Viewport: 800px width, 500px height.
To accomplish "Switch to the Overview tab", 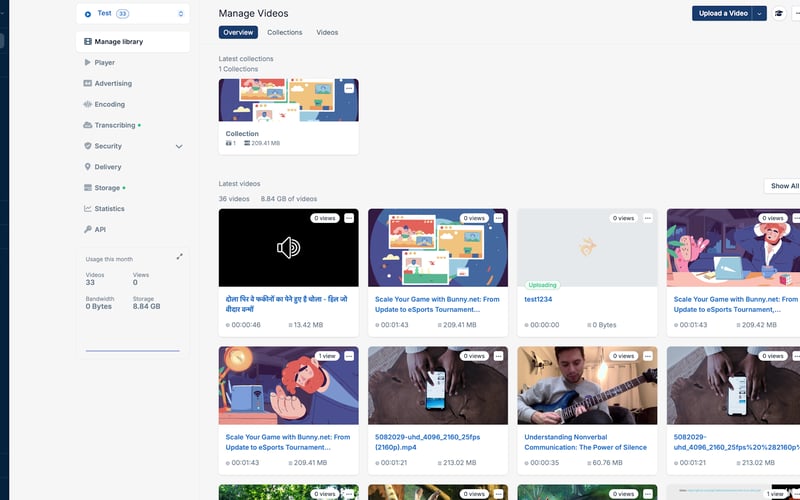I will [238, 32].
